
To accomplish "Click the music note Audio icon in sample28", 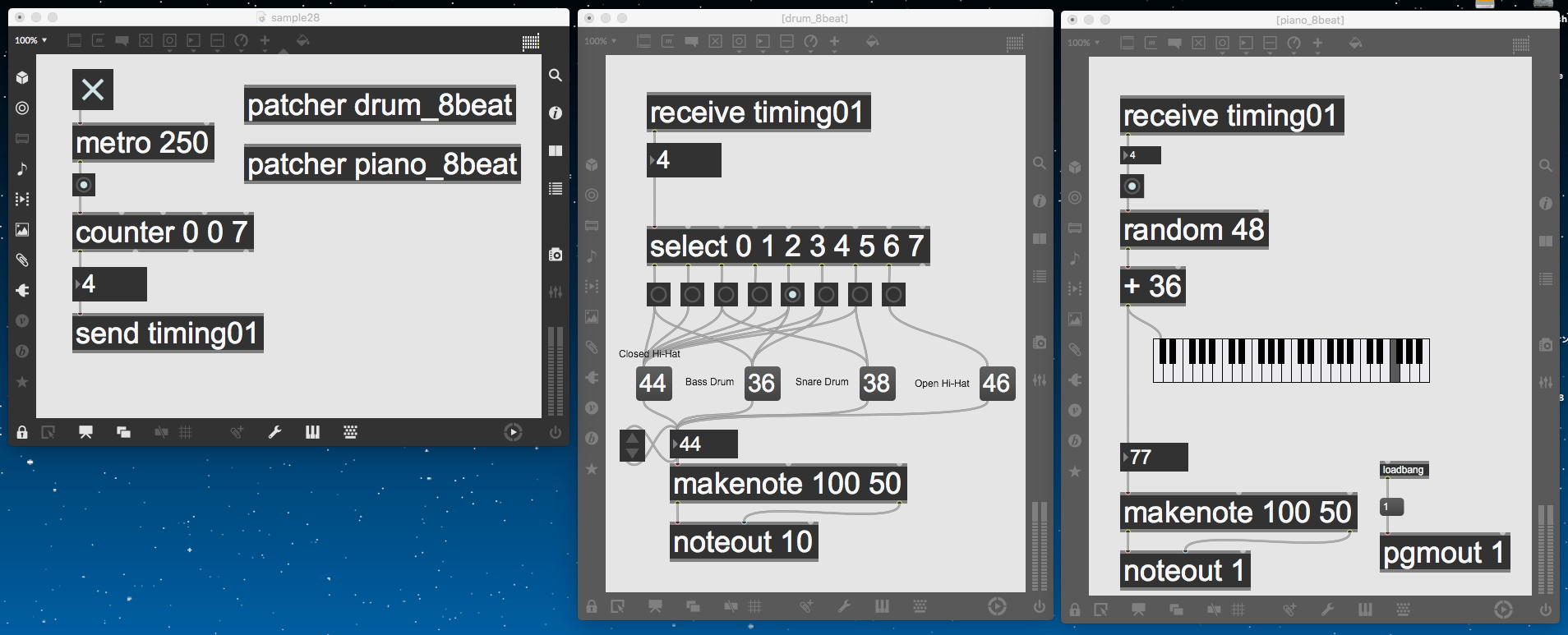I will coord(22,168).
